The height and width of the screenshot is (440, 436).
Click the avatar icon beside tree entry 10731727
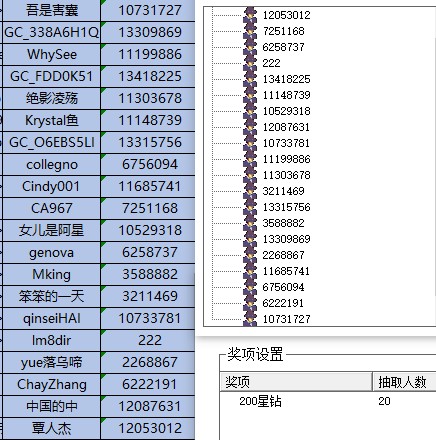coord(250,319)
